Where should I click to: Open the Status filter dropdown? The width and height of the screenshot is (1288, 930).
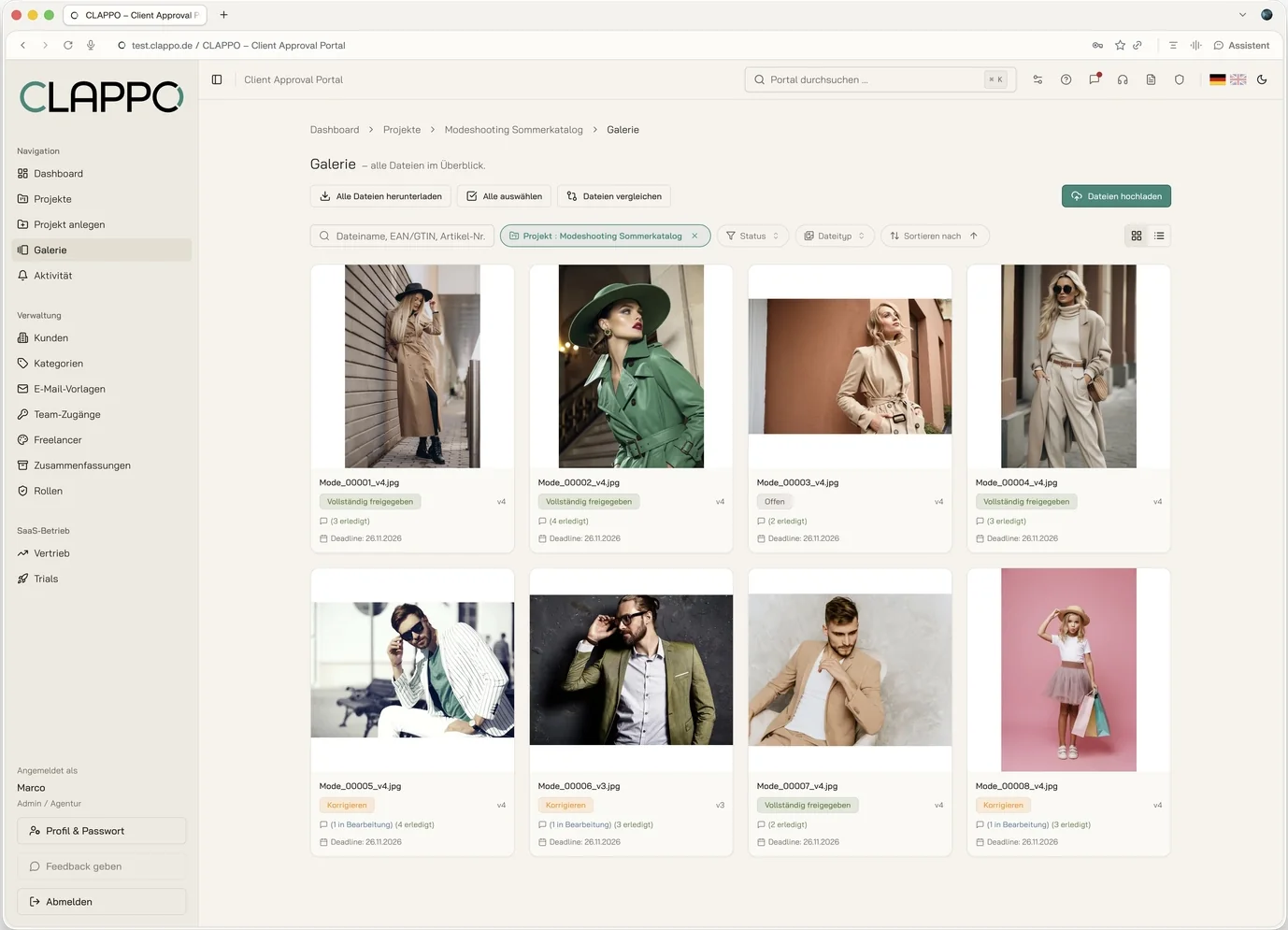pyautogui.click(x=753, y=236)
